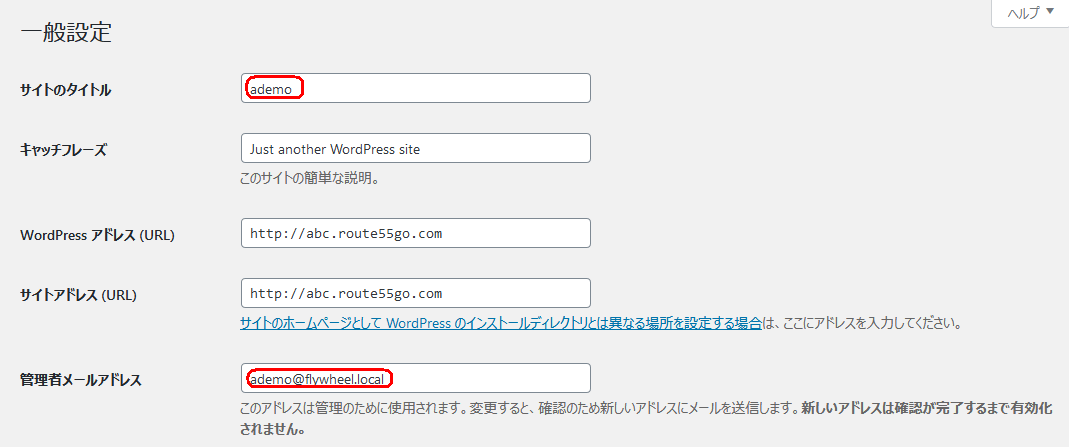
Task: Click the キャッチフレーズ input field
Action: click(x=416, y=148)
